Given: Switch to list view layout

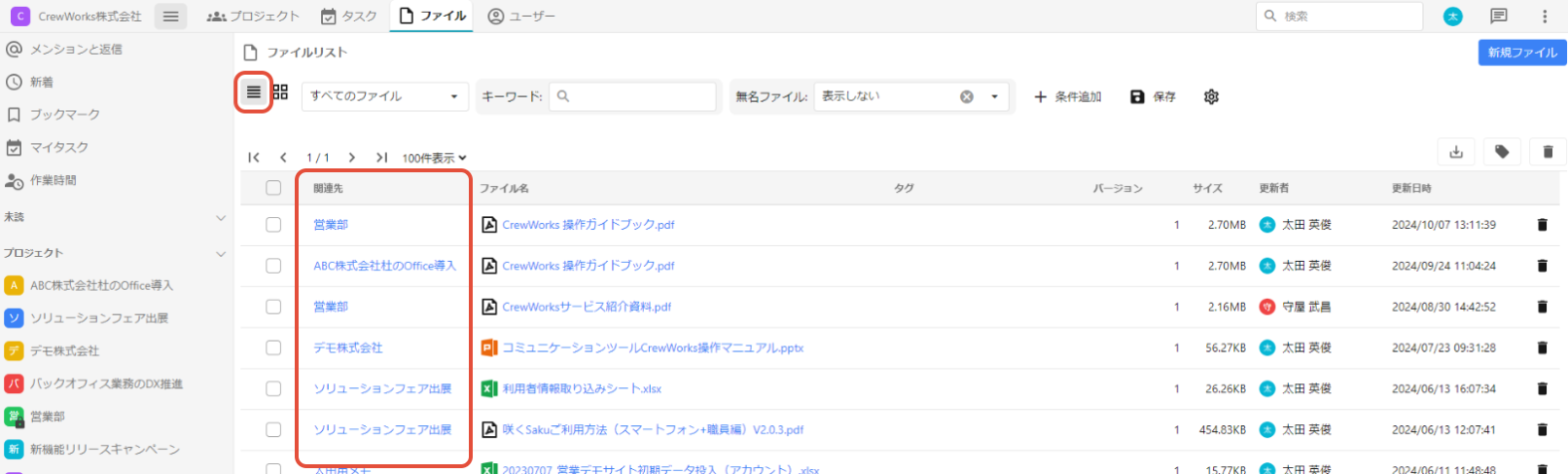Looking at the screenshot, I should coord(253,92).
